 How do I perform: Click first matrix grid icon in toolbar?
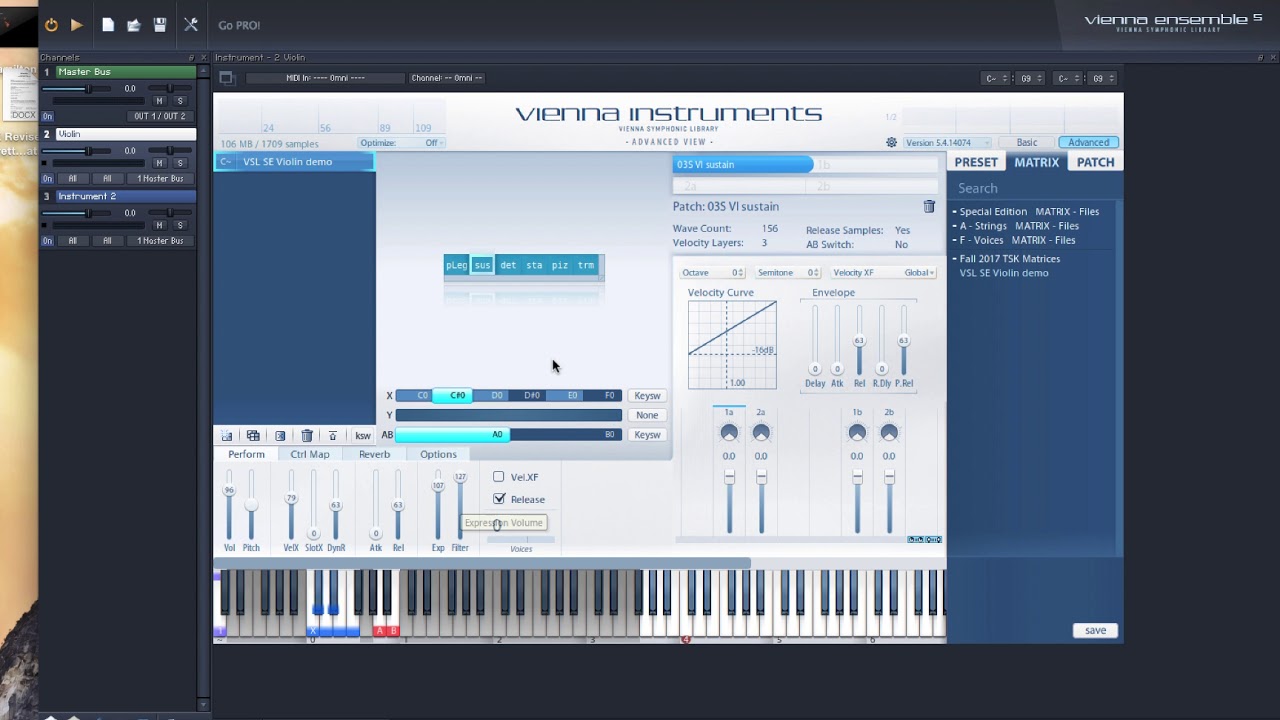pos(227,435)
